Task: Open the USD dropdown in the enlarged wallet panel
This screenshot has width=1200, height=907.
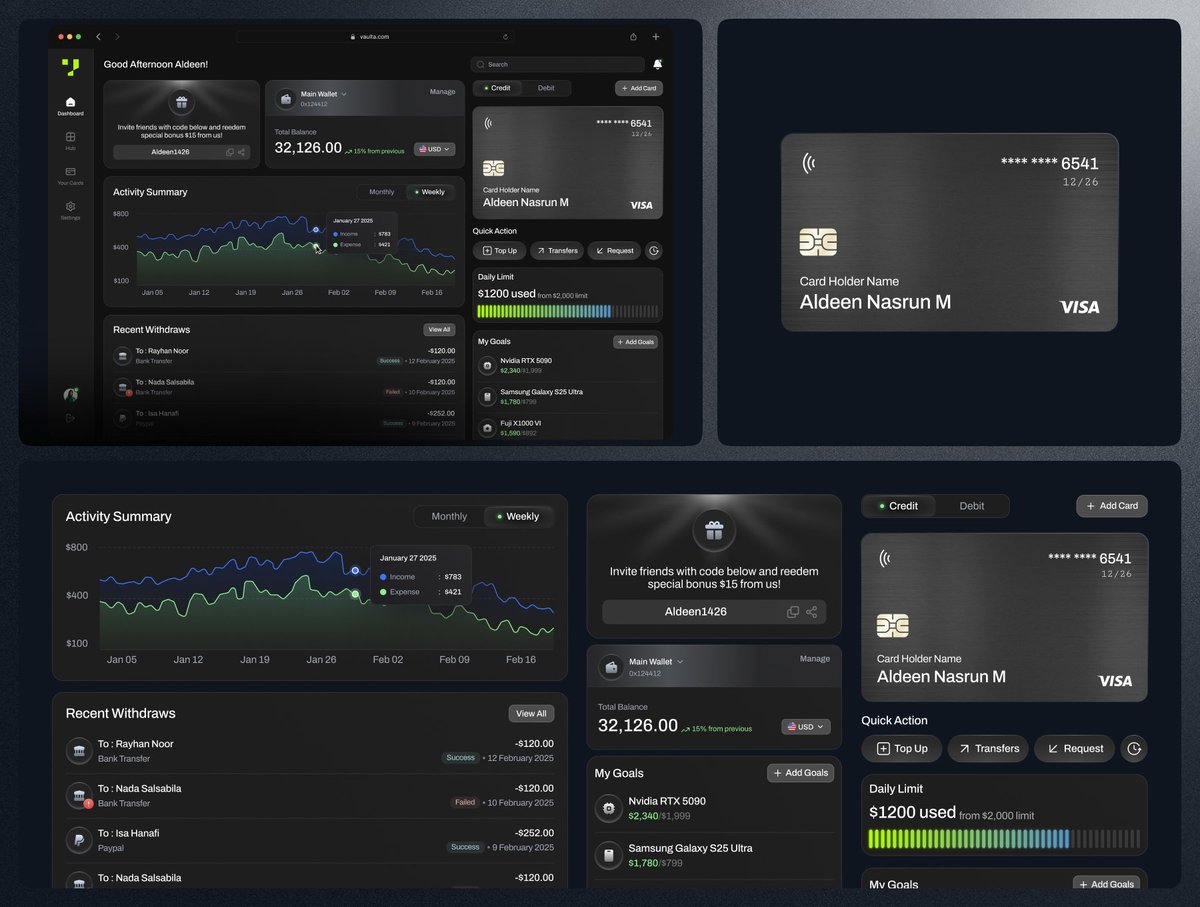Action: click(806, 727)
